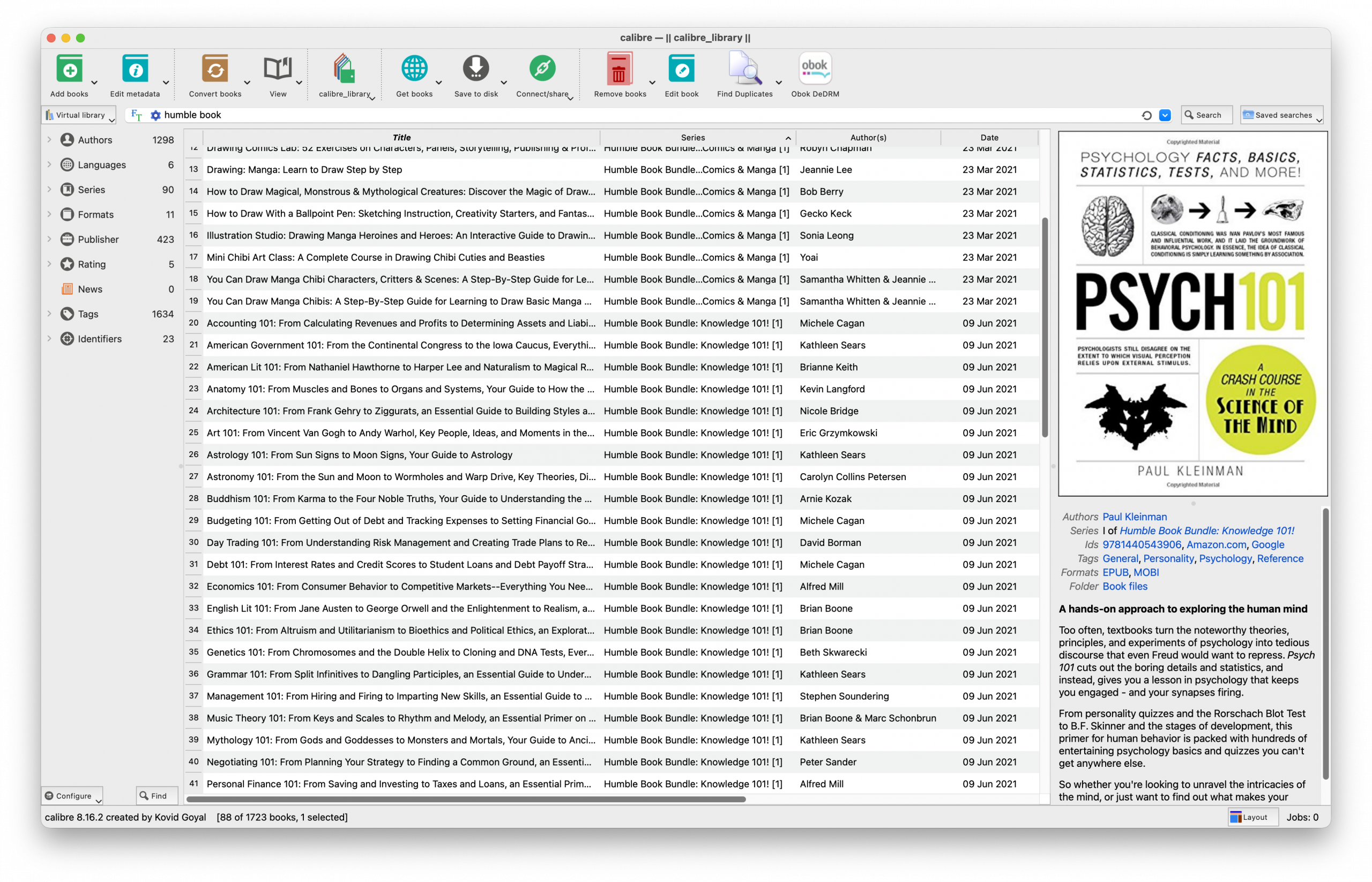This screenshot has width=1372, height=882.
Task: Open the Edit metadata tool
Action: (135, 69)
